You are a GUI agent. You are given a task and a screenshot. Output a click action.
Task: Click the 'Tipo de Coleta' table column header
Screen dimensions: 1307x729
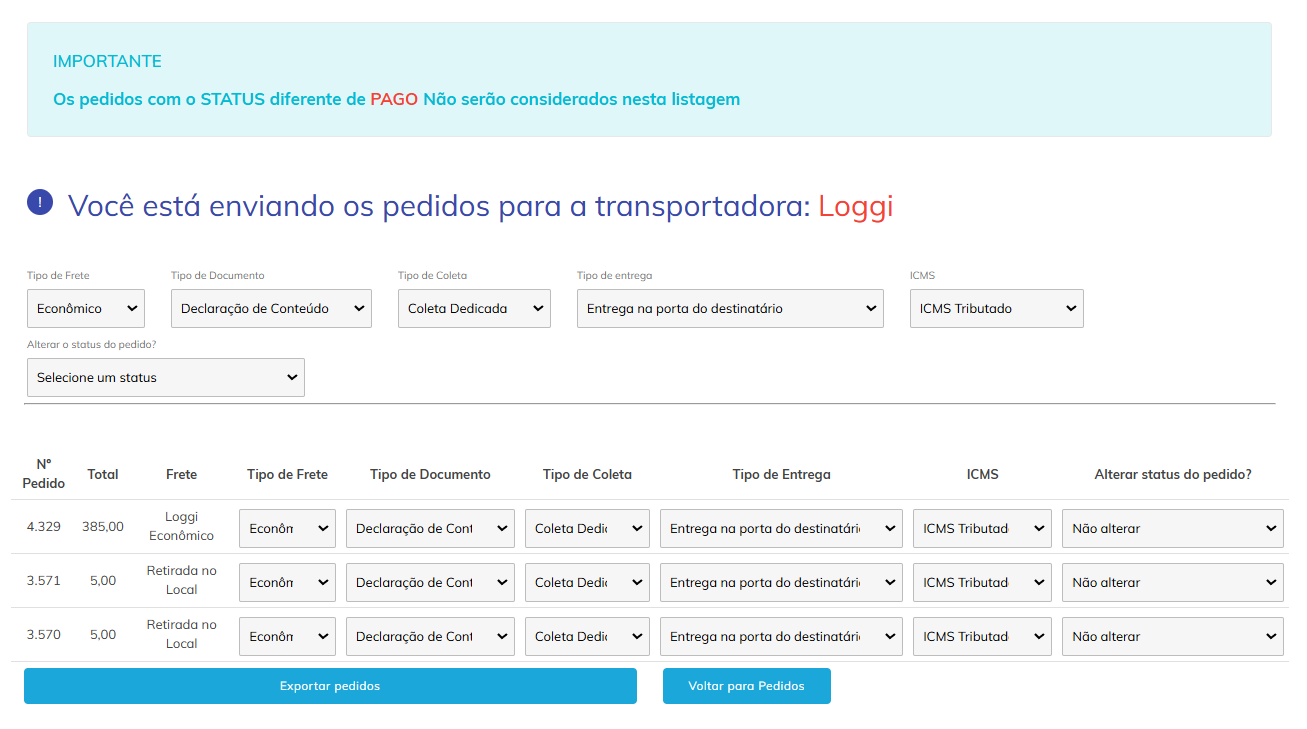pos(587,474)
